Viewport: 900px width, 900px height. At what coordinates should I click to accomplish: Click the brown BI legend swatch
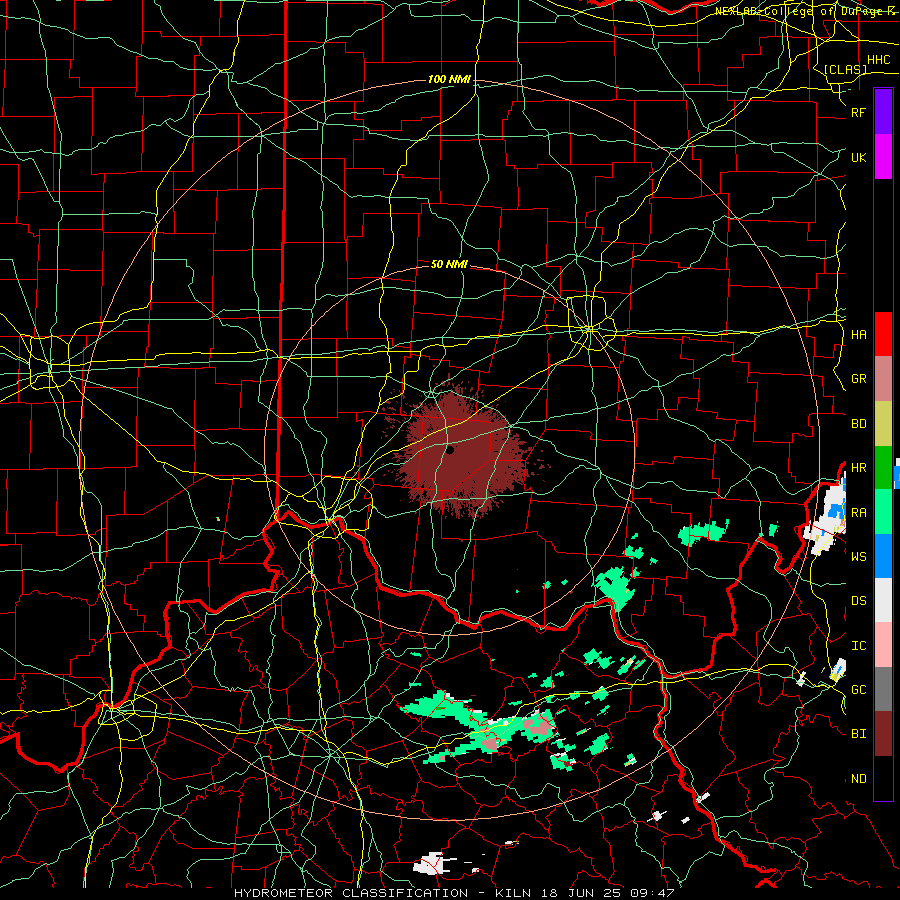[883, 734]
